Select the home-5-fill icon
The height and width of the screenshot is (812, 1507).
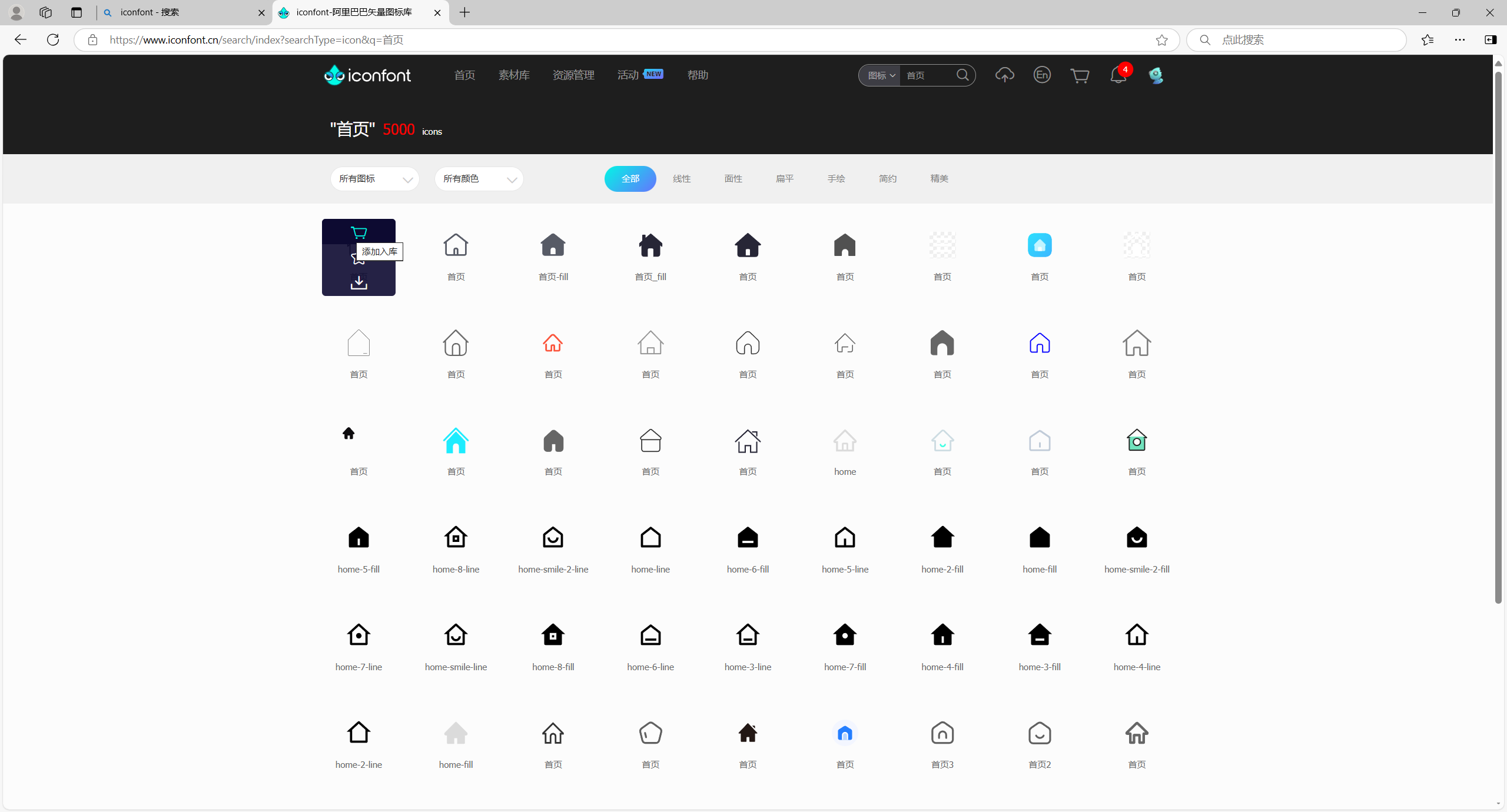click(359, 537)
